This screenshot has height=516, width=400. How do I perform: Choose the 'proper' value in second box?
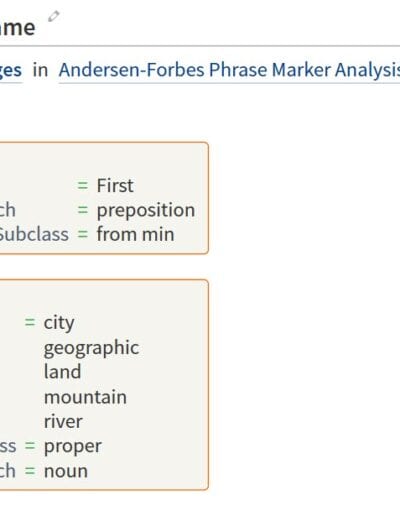[73, 447]
